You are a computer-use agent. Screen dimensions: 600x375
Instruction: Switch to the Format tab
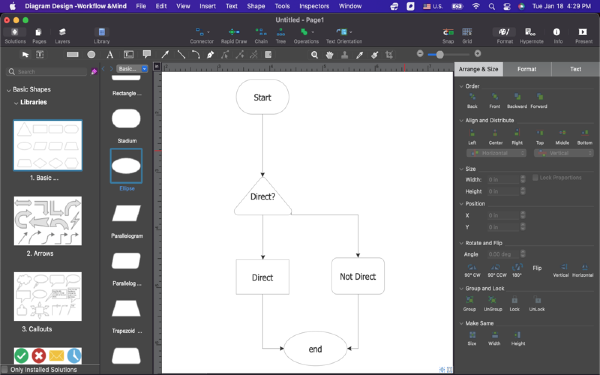(x=527, y=69)
